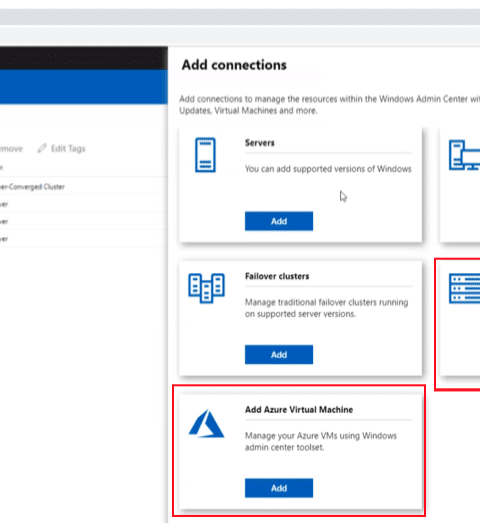Add an Azure Virtual Machine connection
This screenshot has height=532, width=480.
point(279,488)
